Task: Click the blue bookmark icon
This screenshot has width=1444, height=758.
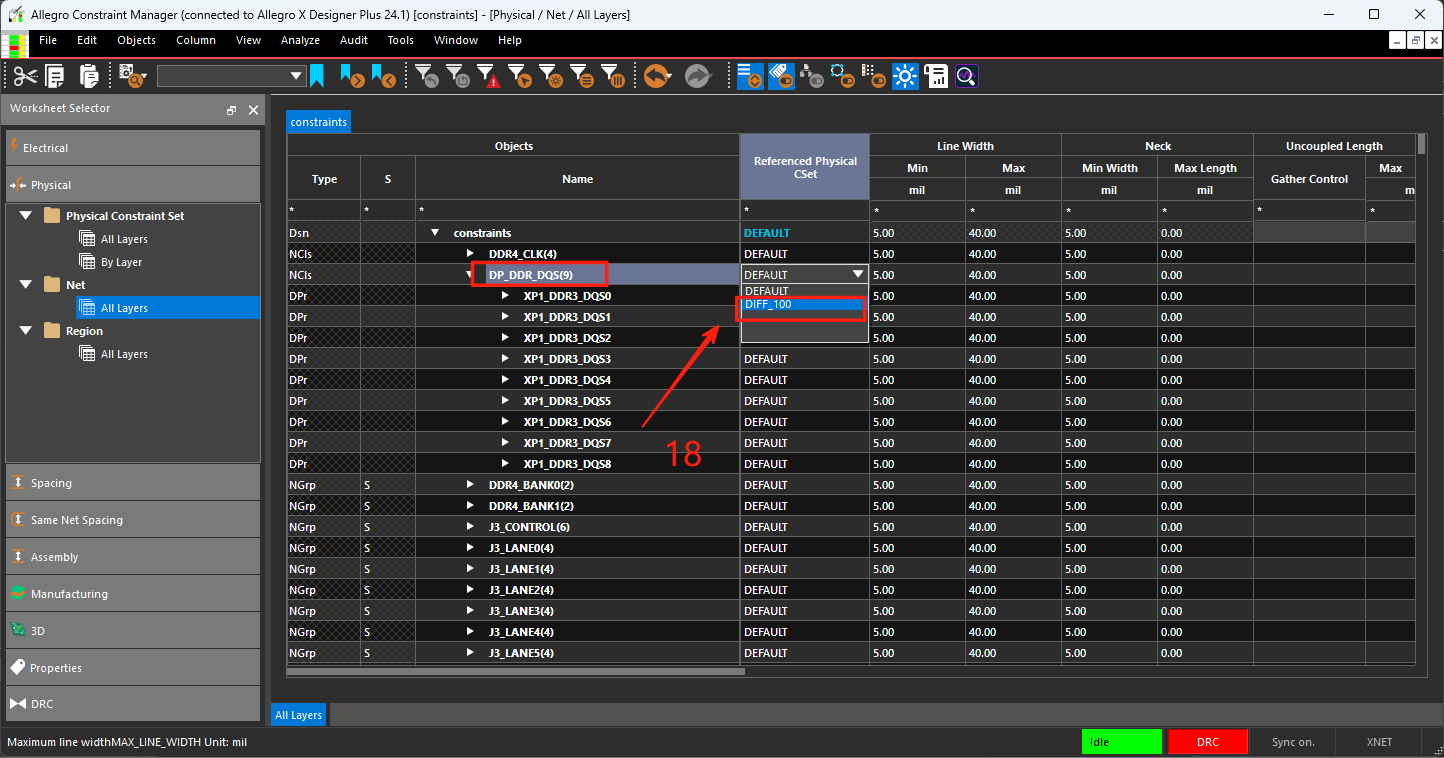Action: coord(317,76)
